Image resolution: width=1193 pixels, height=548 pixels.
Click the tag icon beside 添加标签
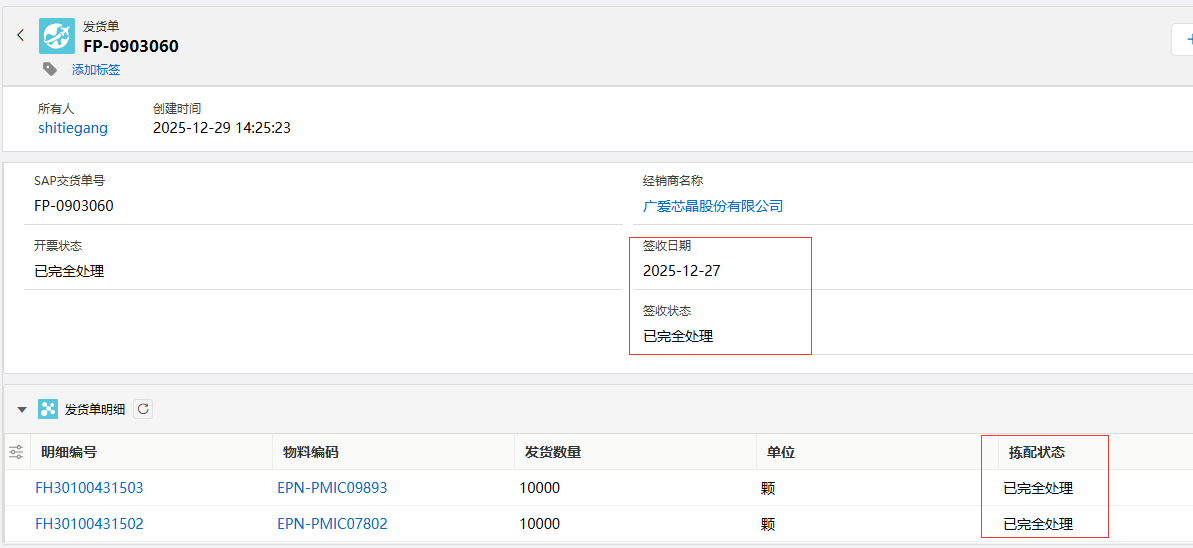(x=50, y=69)
